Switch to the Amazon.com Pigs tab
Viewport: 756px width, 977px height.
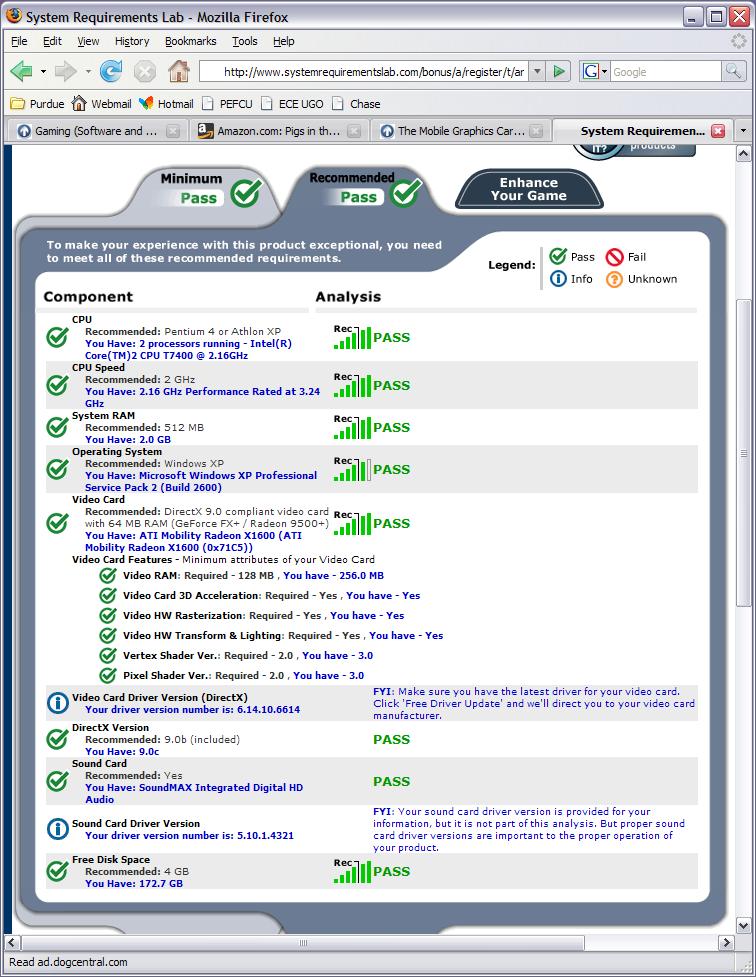[278, 131]
